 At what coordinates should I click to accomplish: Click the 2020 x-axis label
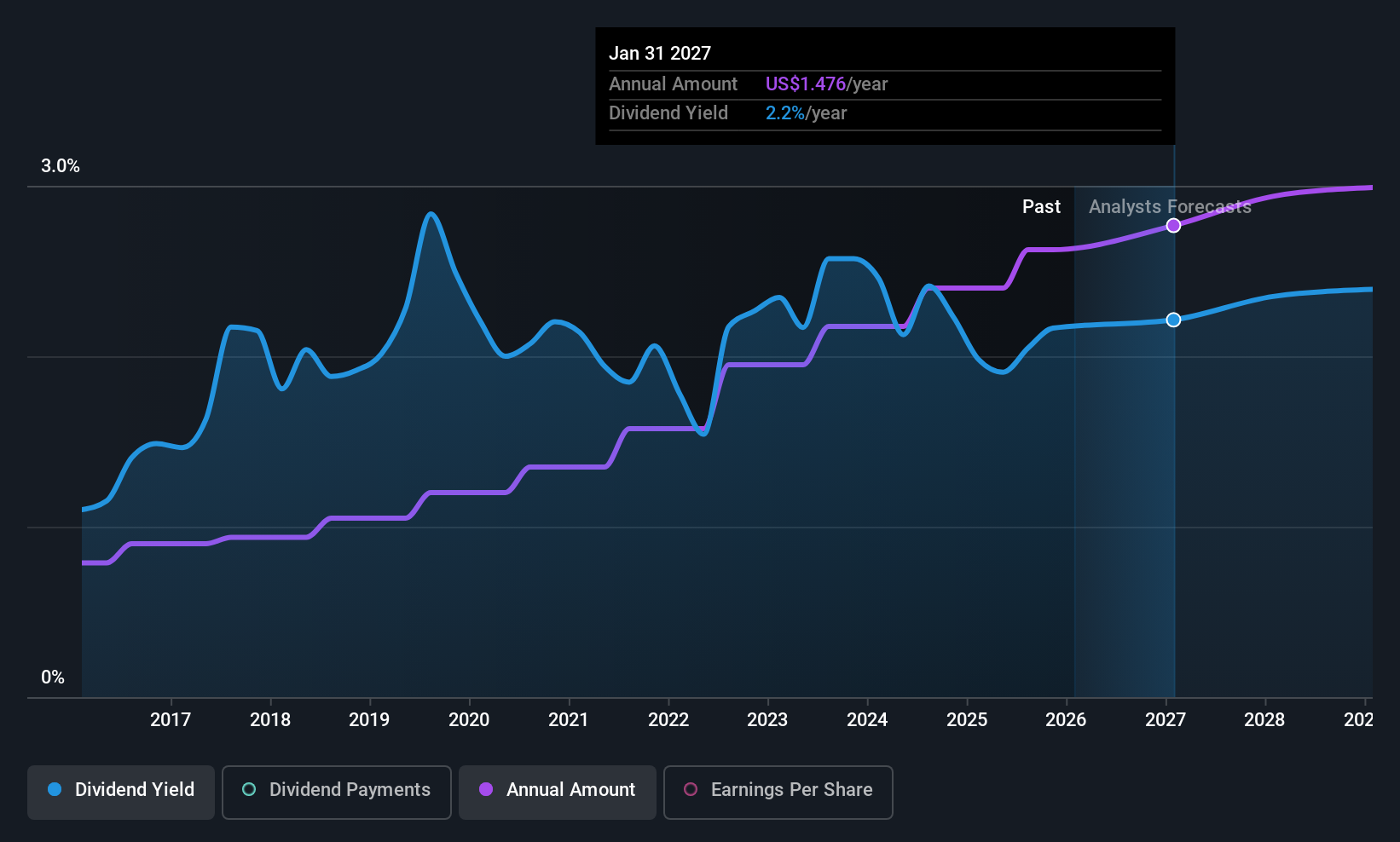pyautogui.click(x=469, y=719)
